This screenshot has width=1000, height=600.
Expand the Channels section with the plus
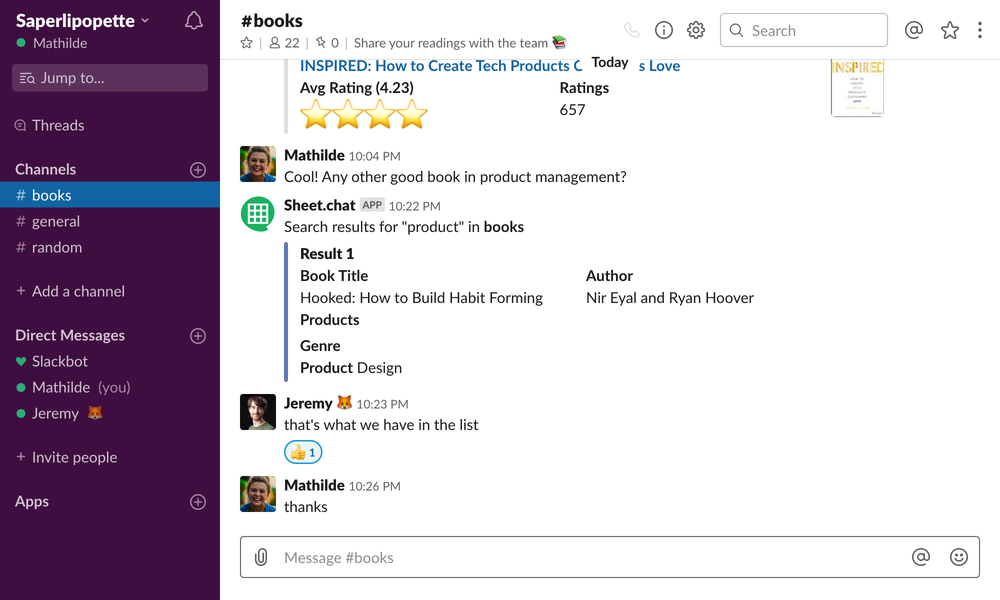pyautogui.click(x=197, y=169)
